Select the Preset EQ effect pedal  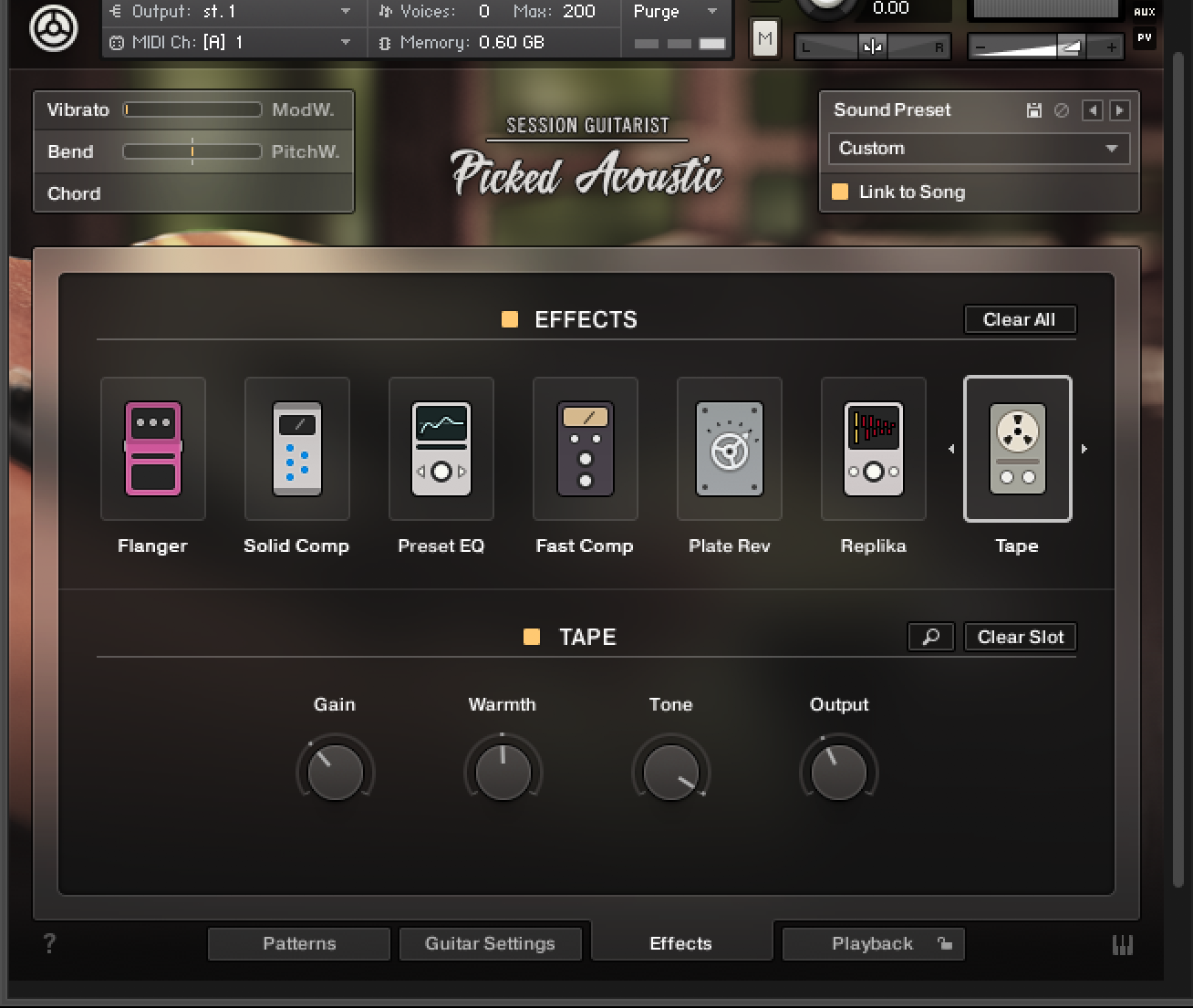pyautogui.click(x=441, y=449)
